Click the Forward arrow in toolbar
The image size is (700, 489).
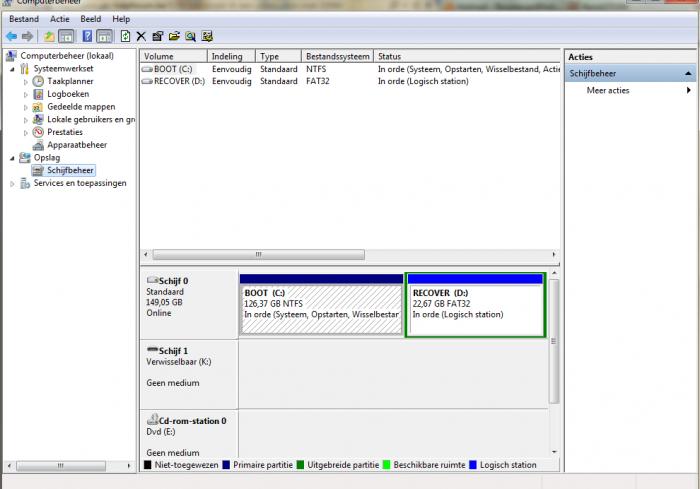[27, 36]
